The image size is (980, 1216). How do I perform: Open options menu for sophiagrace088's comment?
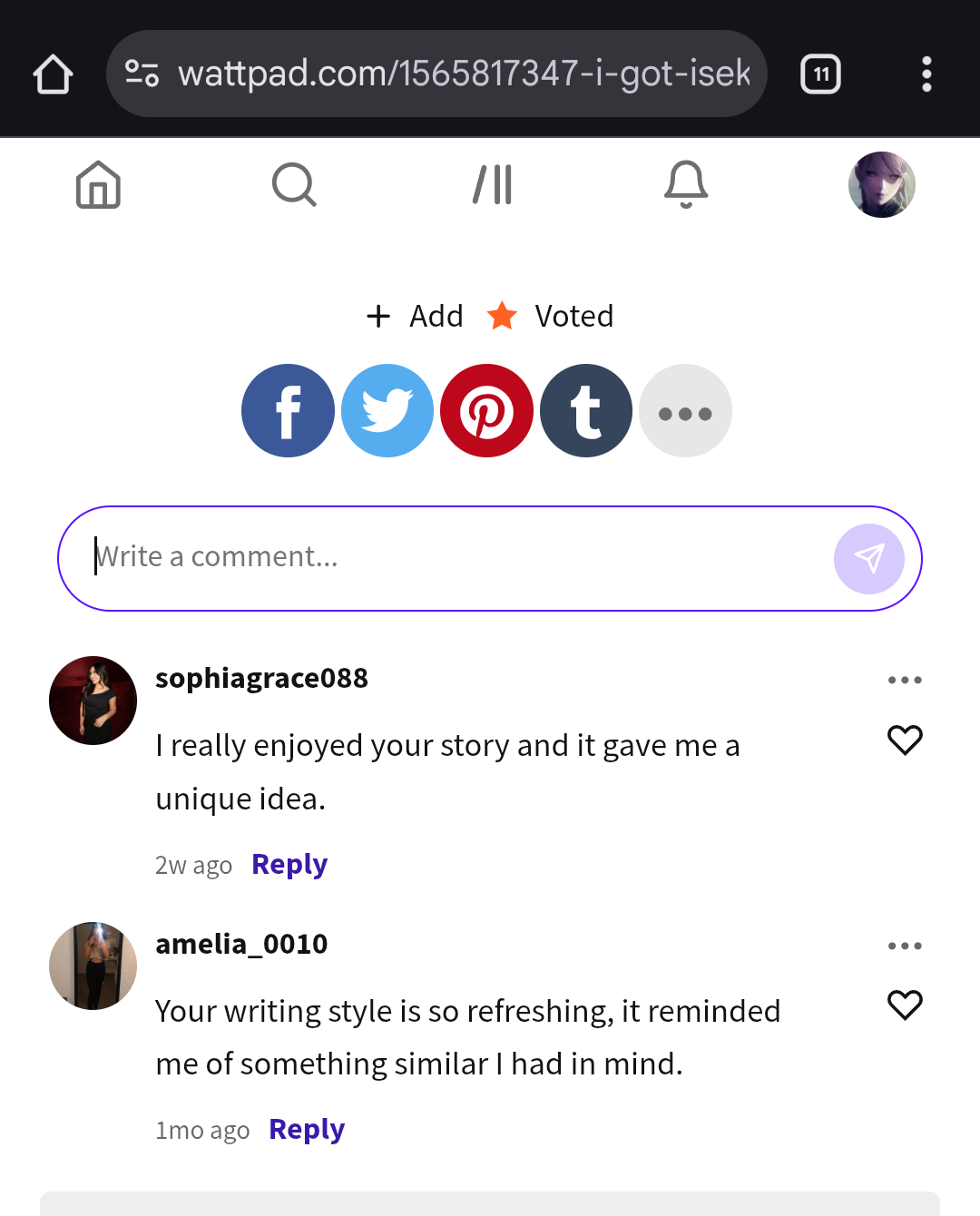[x=905, y=680]
